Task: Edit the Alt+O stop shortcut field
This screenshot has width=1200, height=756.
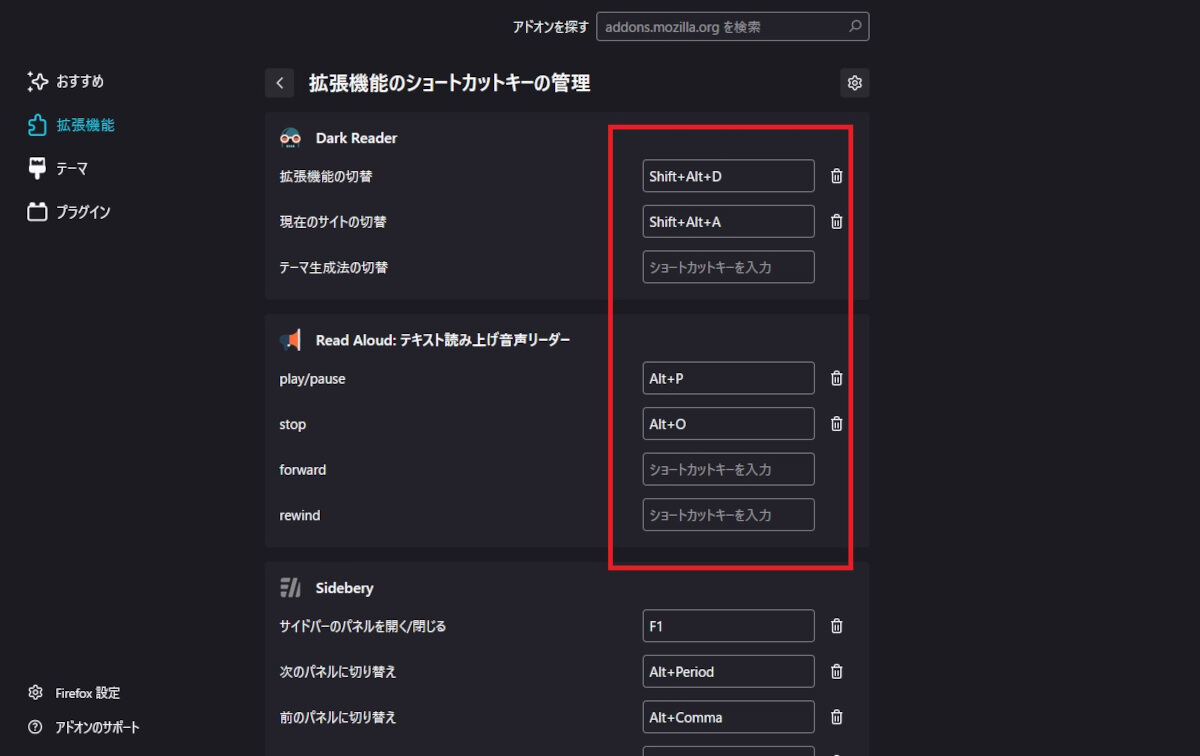Action: coord(728,424)
